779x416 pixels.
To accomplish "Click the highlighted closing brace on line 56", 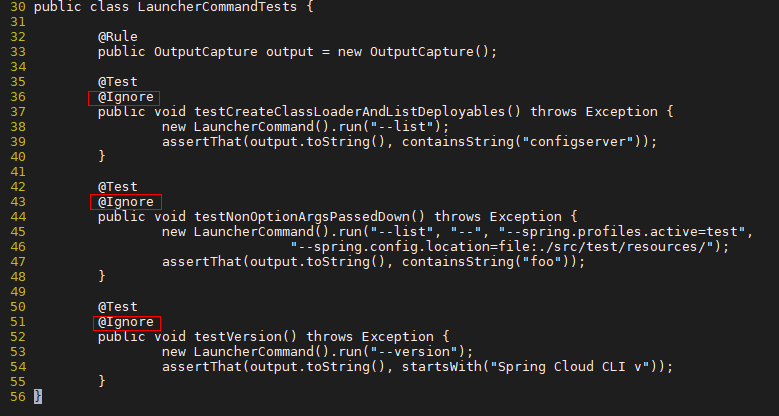I will (x=38, y=397).
